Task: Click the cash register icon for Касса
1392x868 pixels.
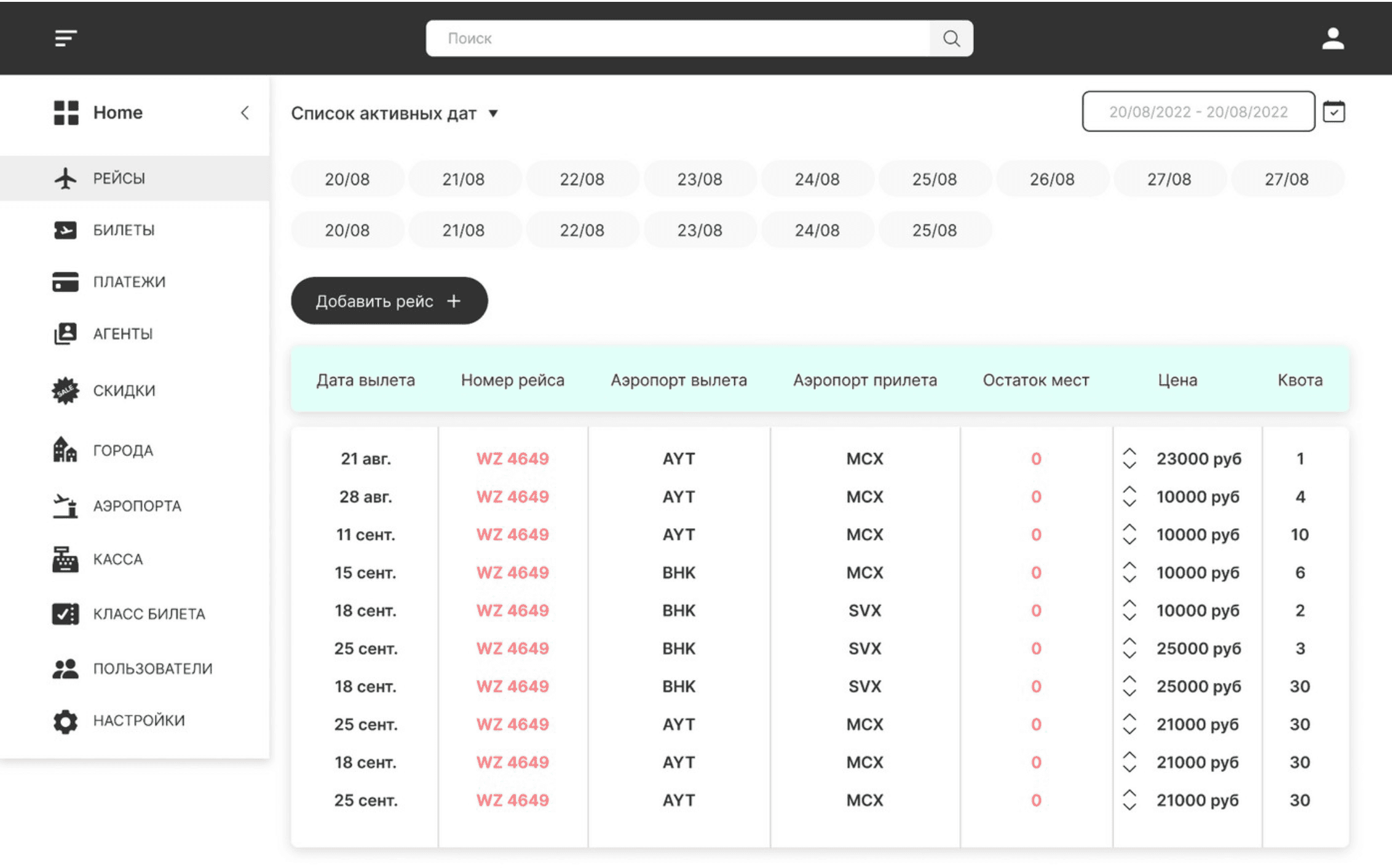Action: pos(65,559)
